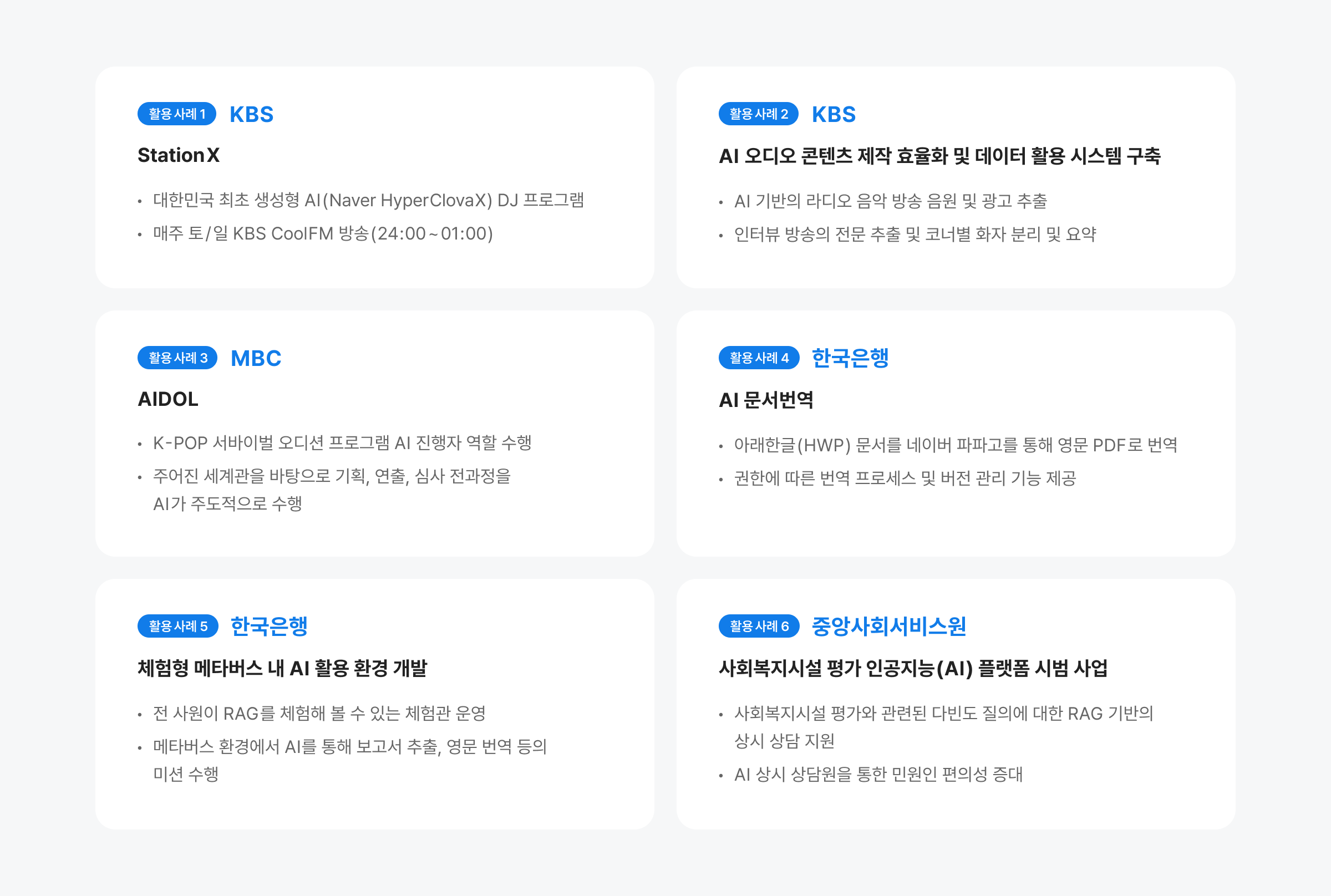The image size is (1331, 896).
Task: Select the AI 문서번역 heading
Action: (x=766, y=399)
